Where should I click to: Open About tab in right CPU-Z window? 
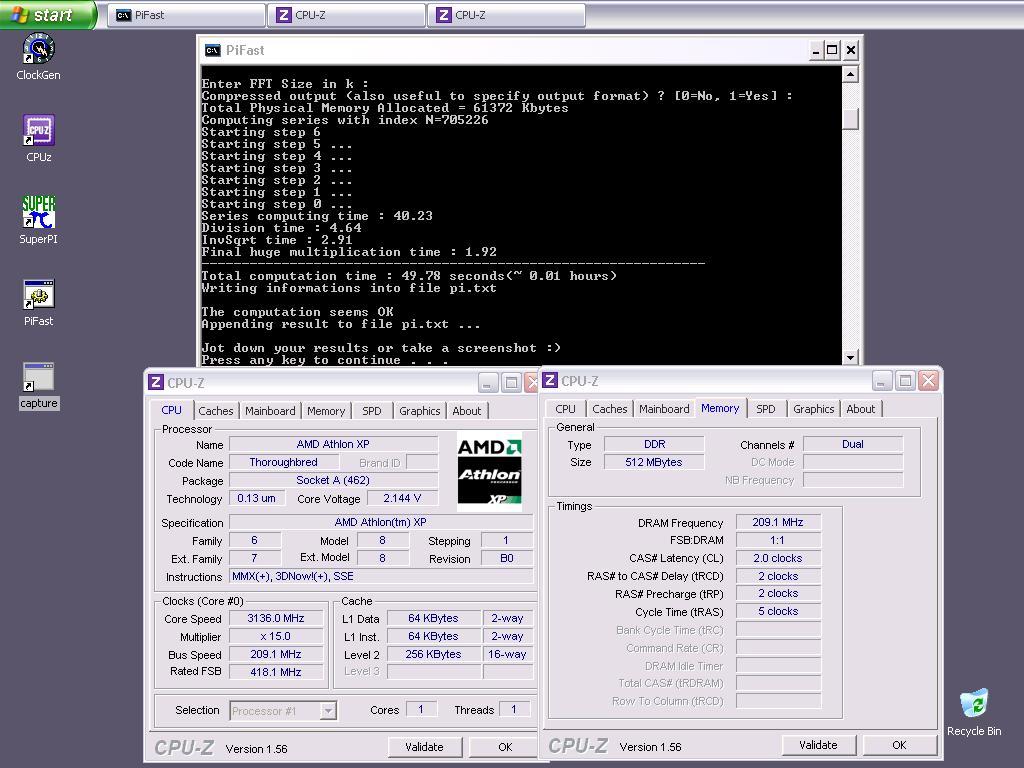pyautogui.click(x=861, y=409)
